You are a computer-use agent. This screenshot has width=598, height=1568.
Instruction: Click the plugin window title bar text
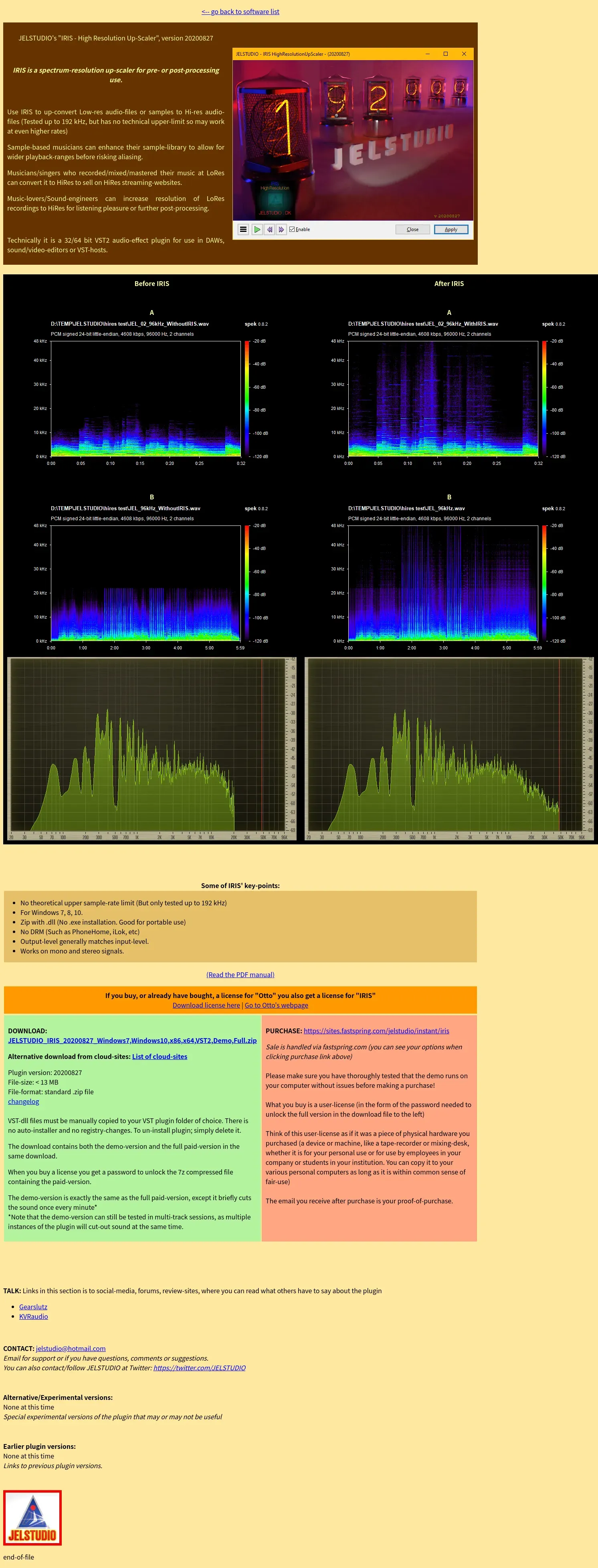coord(293,54)
